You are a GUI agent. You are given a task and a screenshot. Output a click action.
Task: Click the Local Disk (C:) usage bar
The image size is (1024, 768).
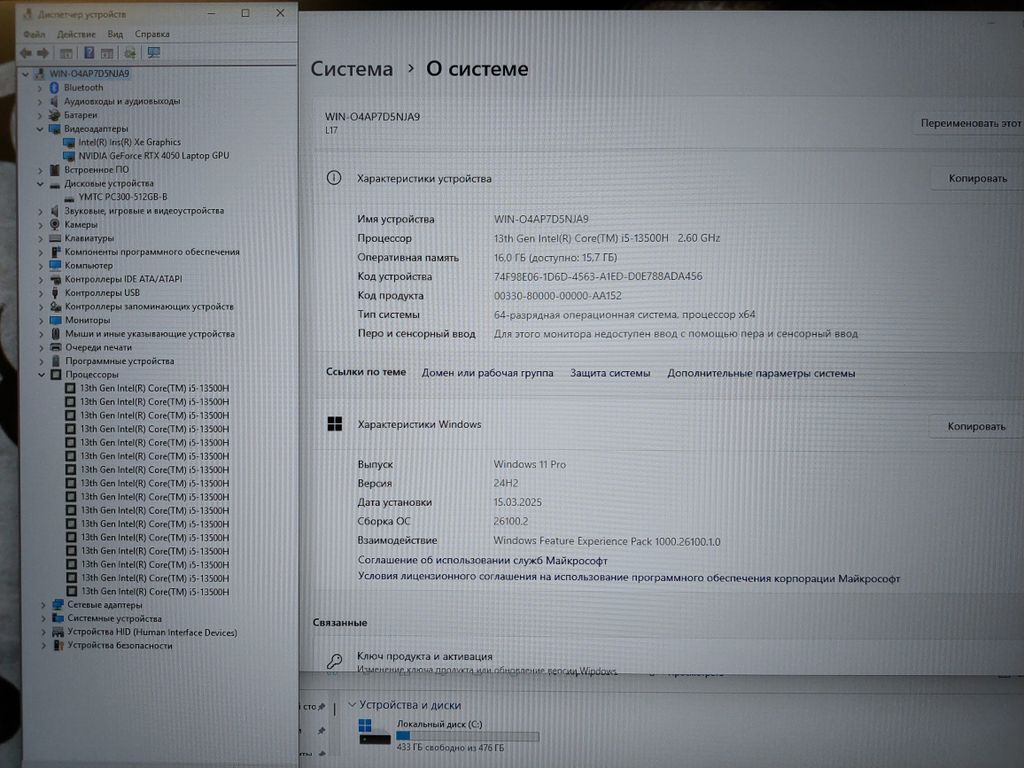point(467,737)
